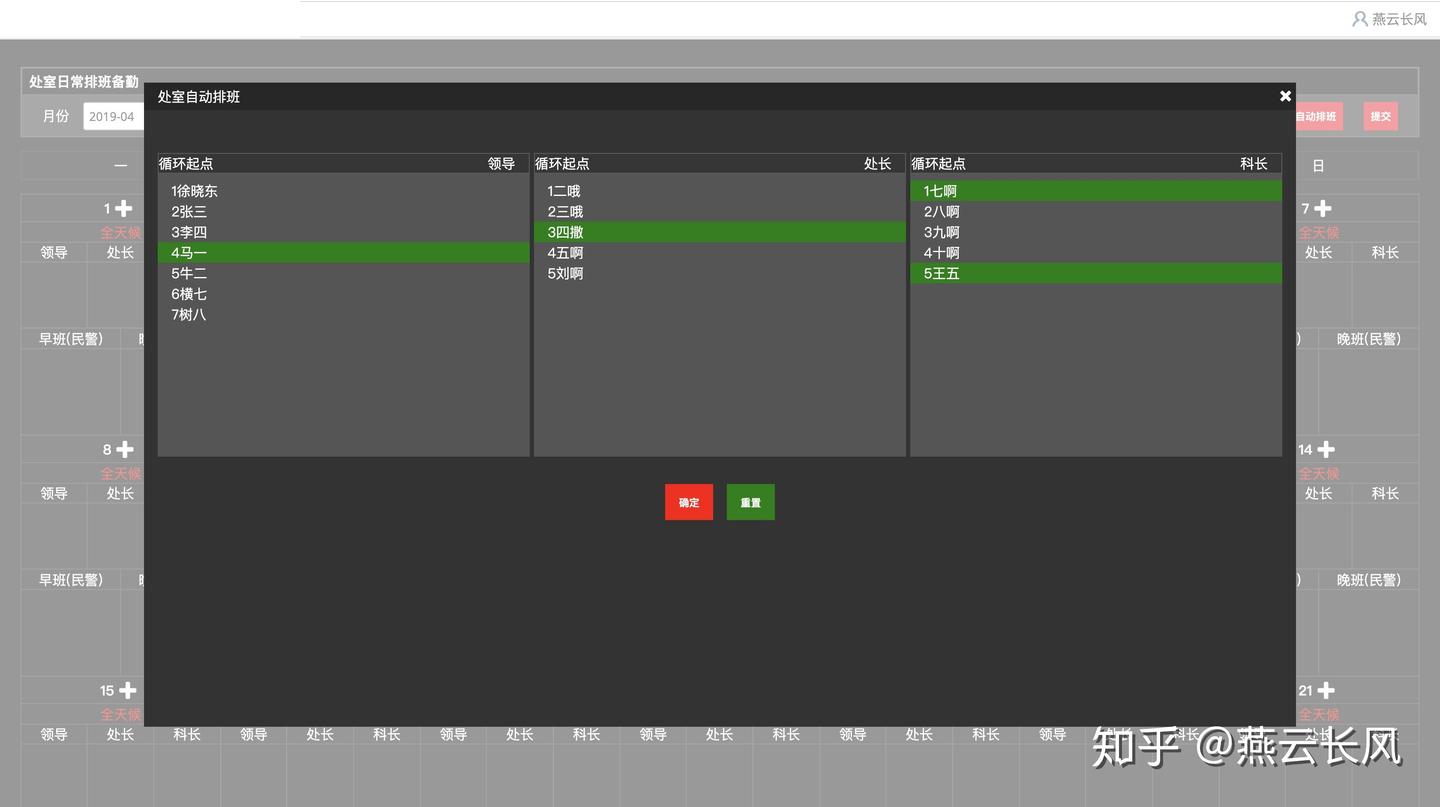Image resolution: width=1440 pixels, height=807 pixels.
Task: Click the user icon next to 燕云长风
Action: coord(1360,19)
